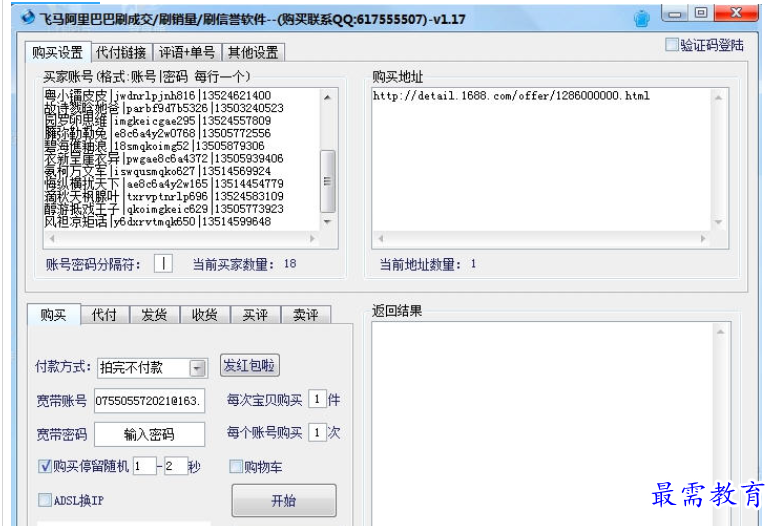
Task: Click the account row ending 13505879306
Action: (x=154, y=146)
